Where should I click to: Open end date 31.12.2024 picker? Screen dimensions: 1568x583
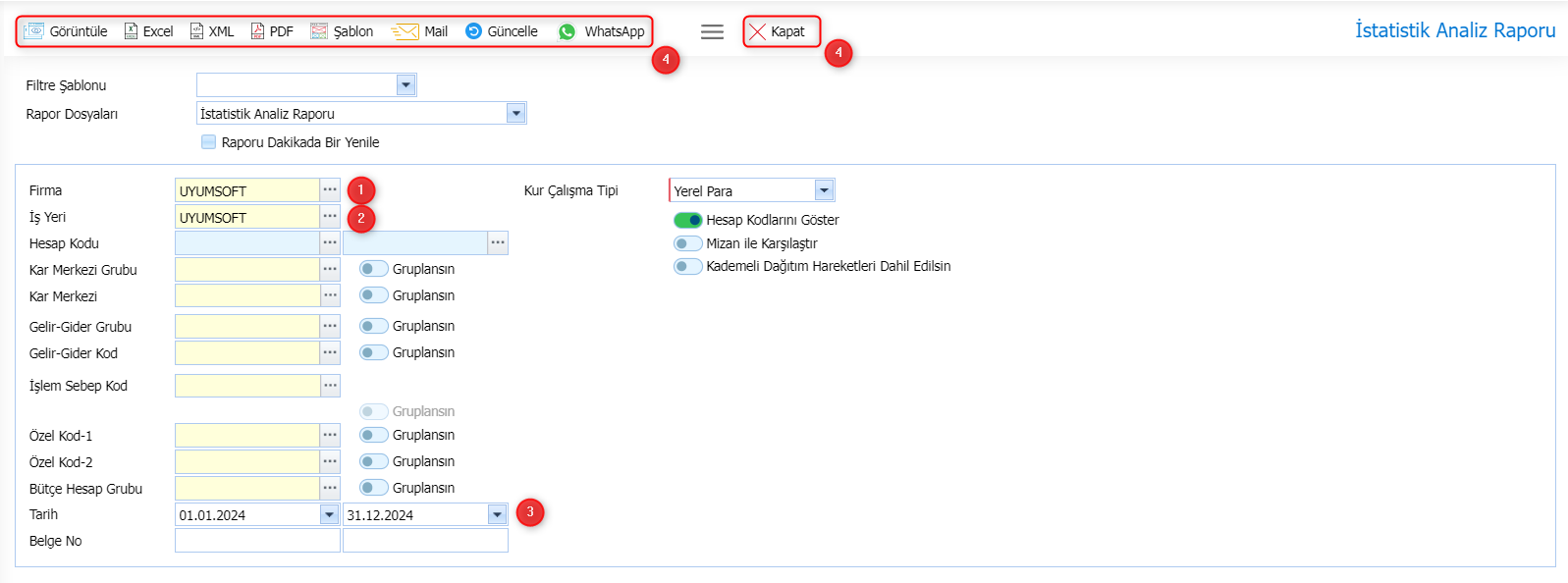click(497, 514)
